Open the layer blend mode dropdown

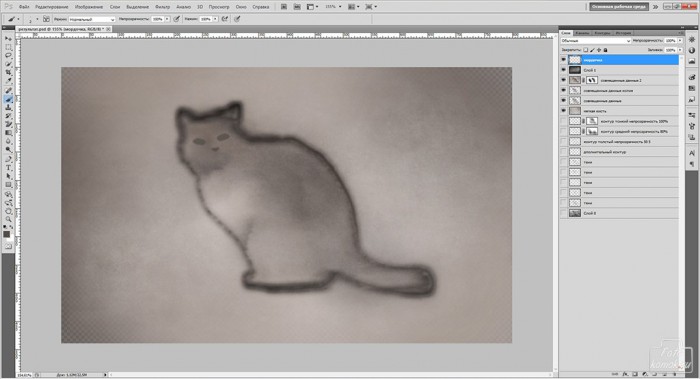click(x=596, y=41)
